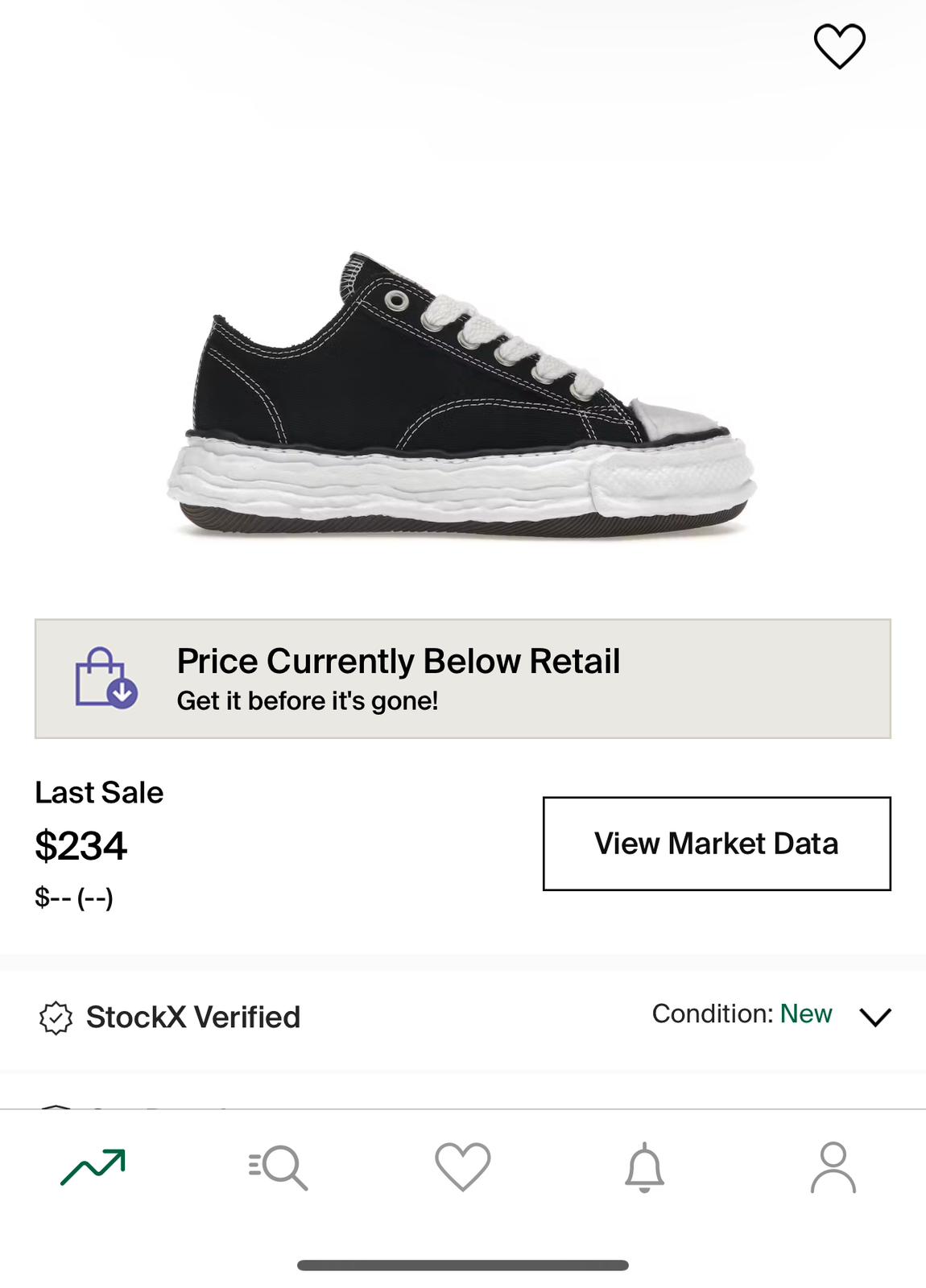This screenshot has width=926, height=1288.
Task: Click the shopping bag price-drop icon
Action: click(x=105, y=678)
